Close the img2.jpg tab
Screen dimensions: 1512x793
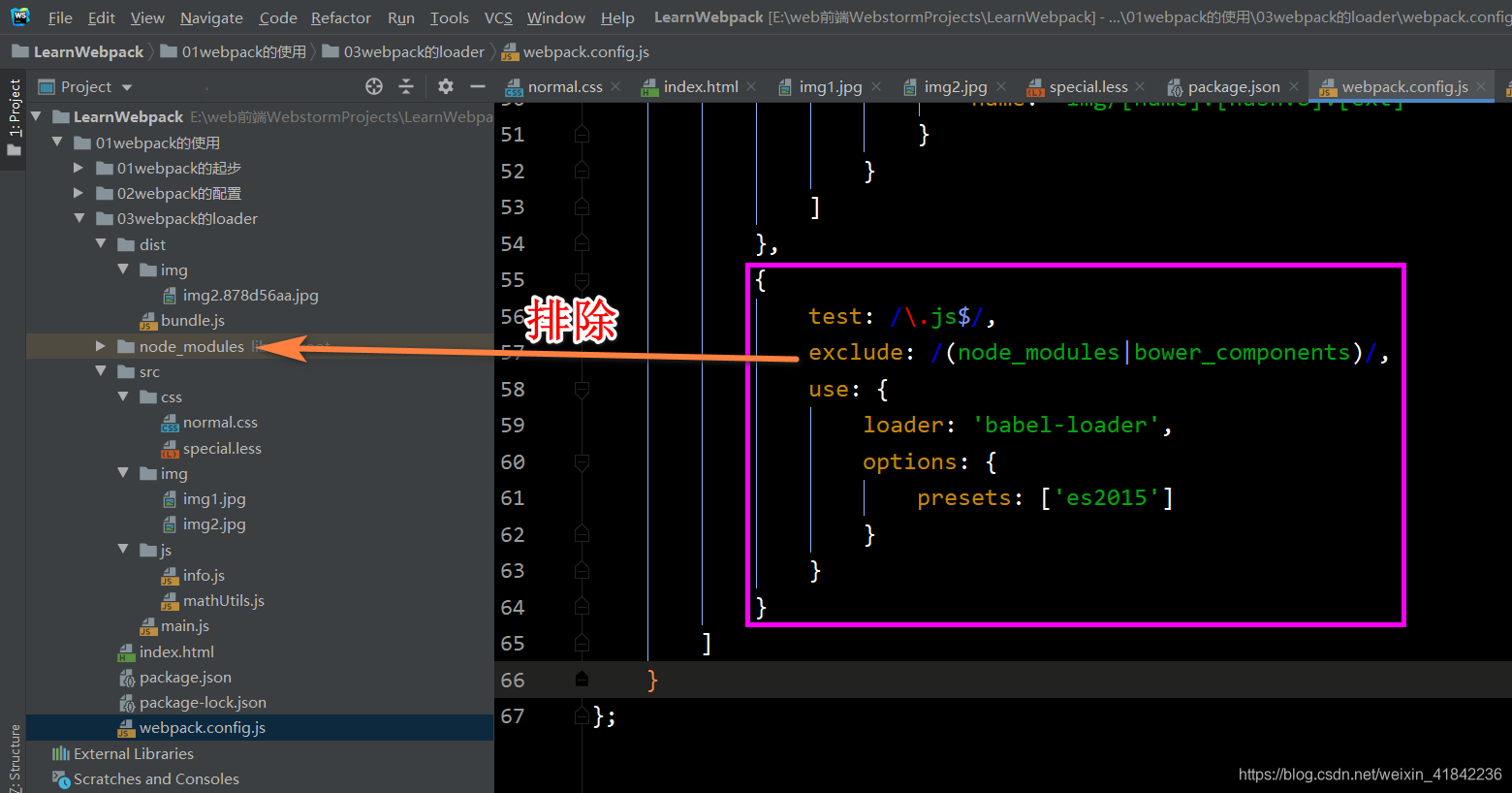[1001, 87]
